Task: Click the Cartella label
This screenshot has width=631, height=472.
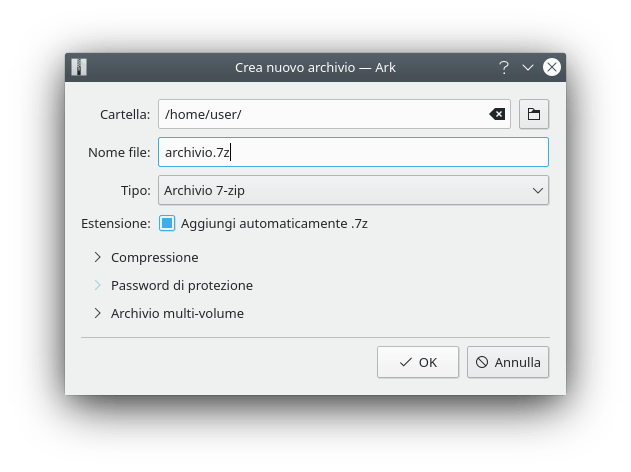Action: coord(125,114)
